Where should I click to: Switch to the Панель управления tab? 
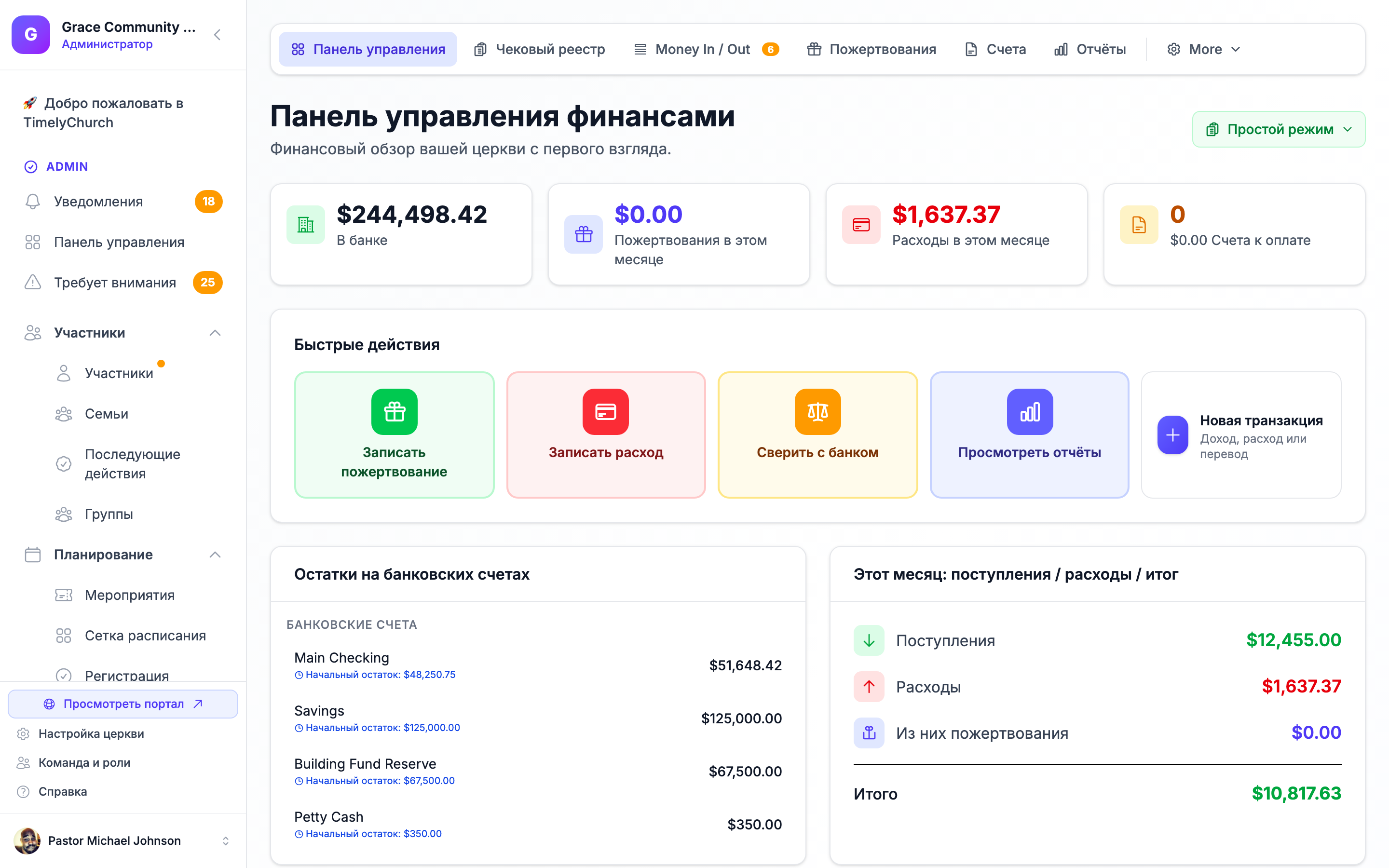368,49
